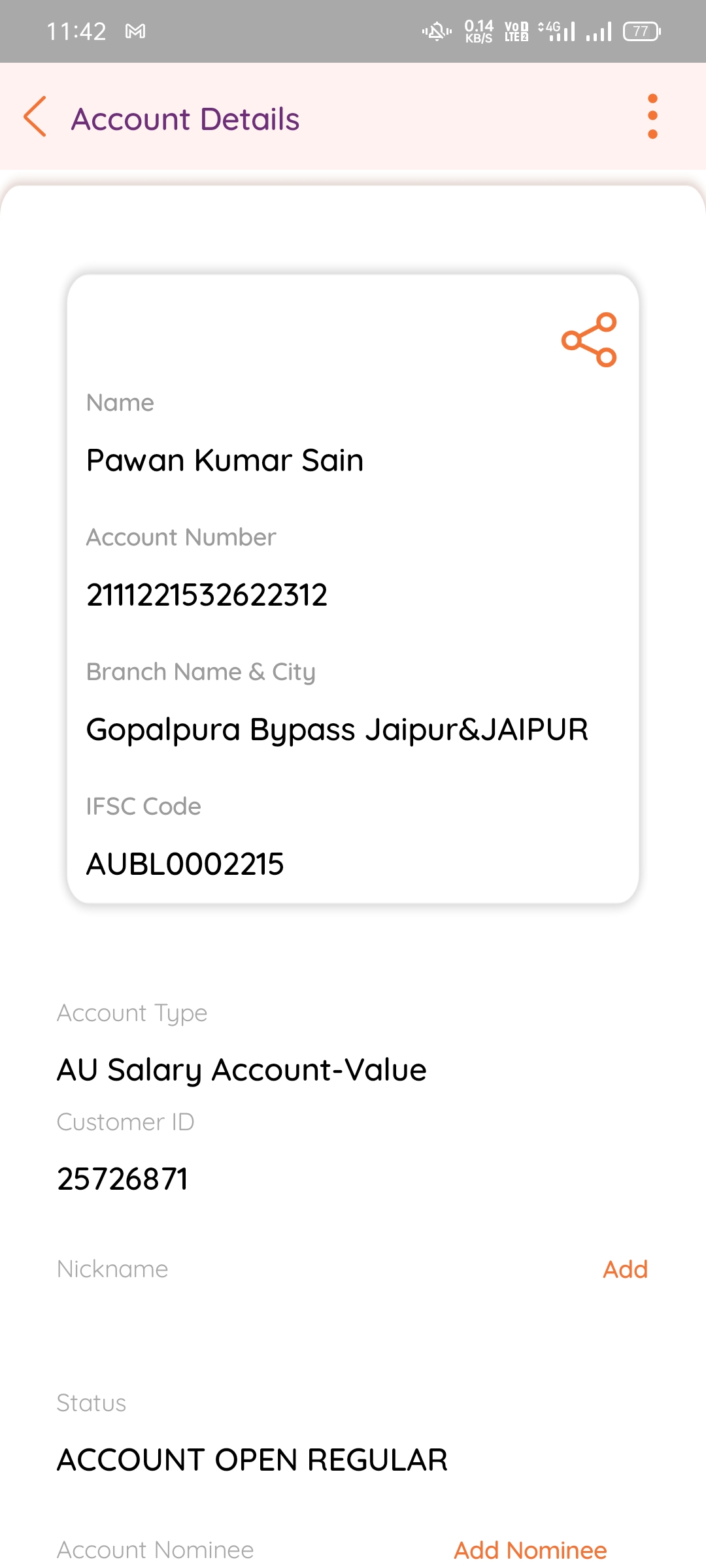Tap the Gmail notification icon
Image resolution: width=706 pixels, height=1568 pixels.
[x=135, y=31]
